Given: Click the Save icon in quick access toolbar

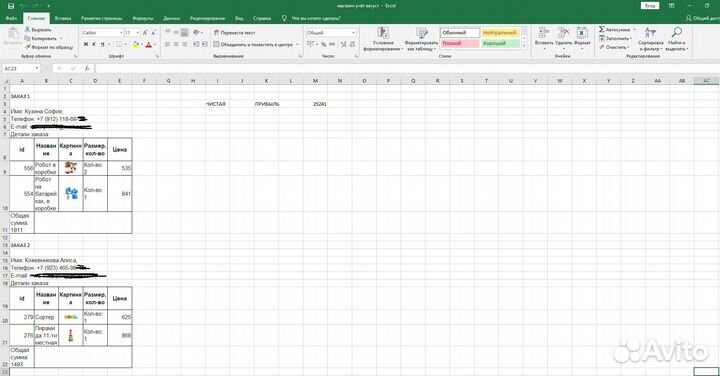Looking at the screenshot, I should pyautogui.click(x=11, y=6).
